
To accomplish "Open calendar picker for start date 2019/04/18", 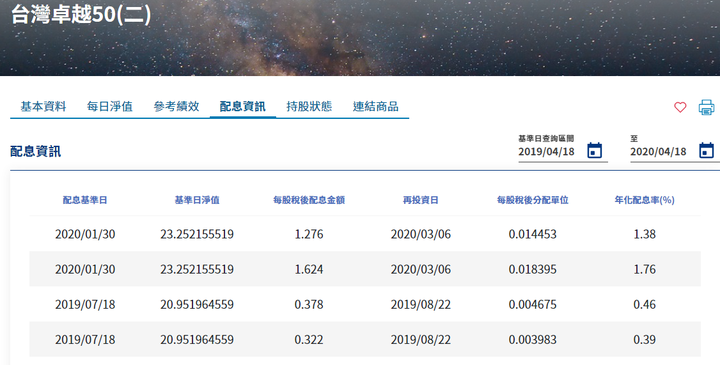I will (x=595, y=151).
